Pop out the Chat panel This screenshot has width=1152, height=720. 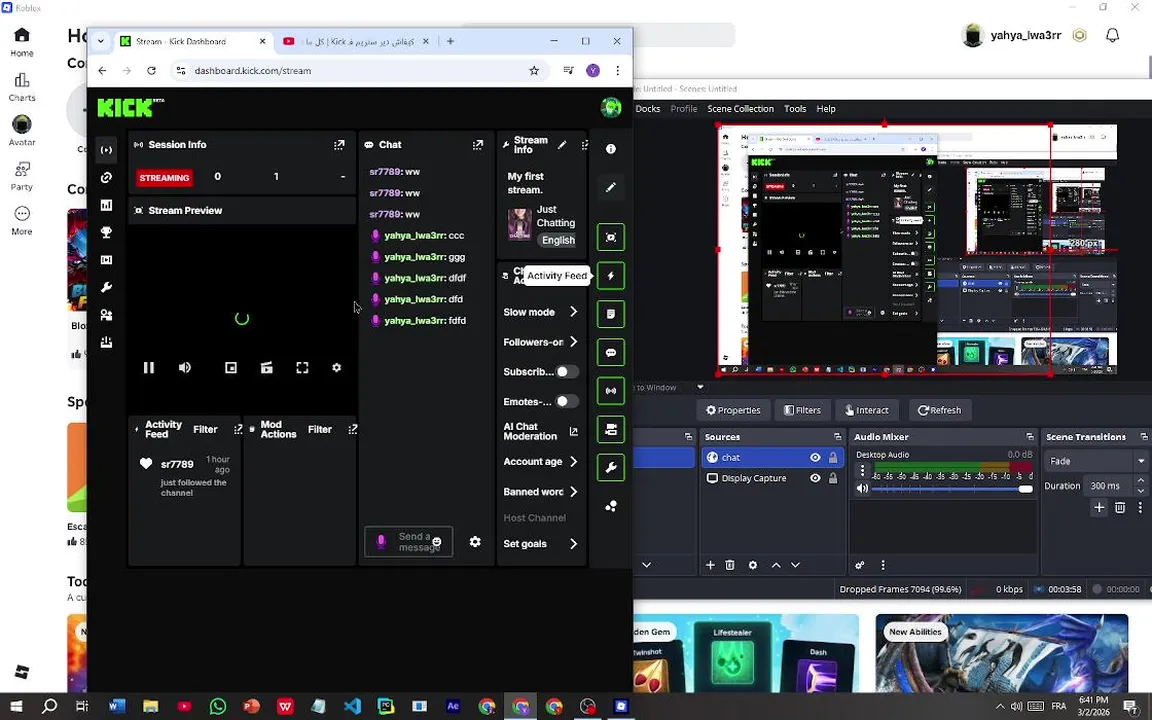click(478, 145)
